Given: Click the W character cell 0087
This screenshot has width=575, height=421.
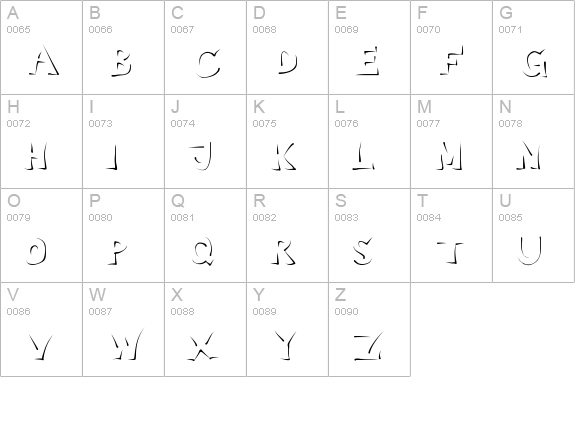Looking at the screenshot, I should 124,329.
